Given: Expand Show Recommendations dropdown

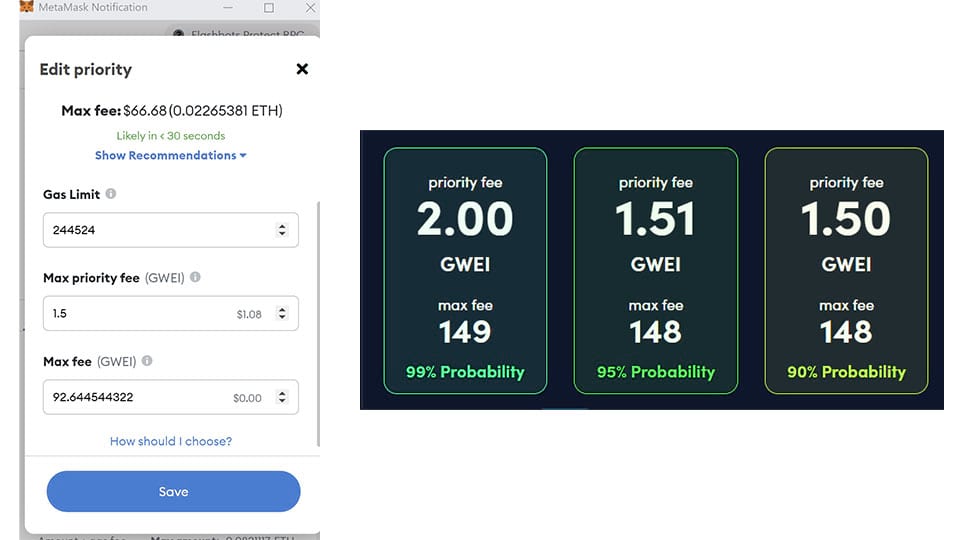Looking at the screenshot, I should 171,156.
